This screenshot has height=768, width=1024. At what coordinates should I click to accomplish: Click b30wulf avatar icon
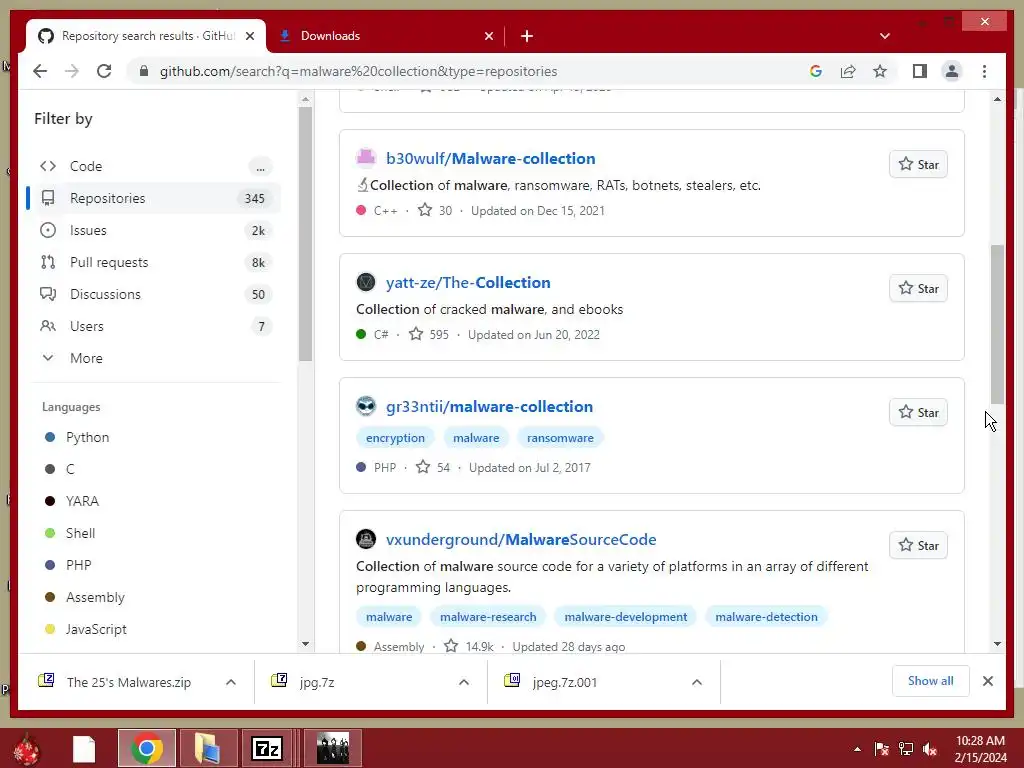pyautogui.click(x=366, y=158)
